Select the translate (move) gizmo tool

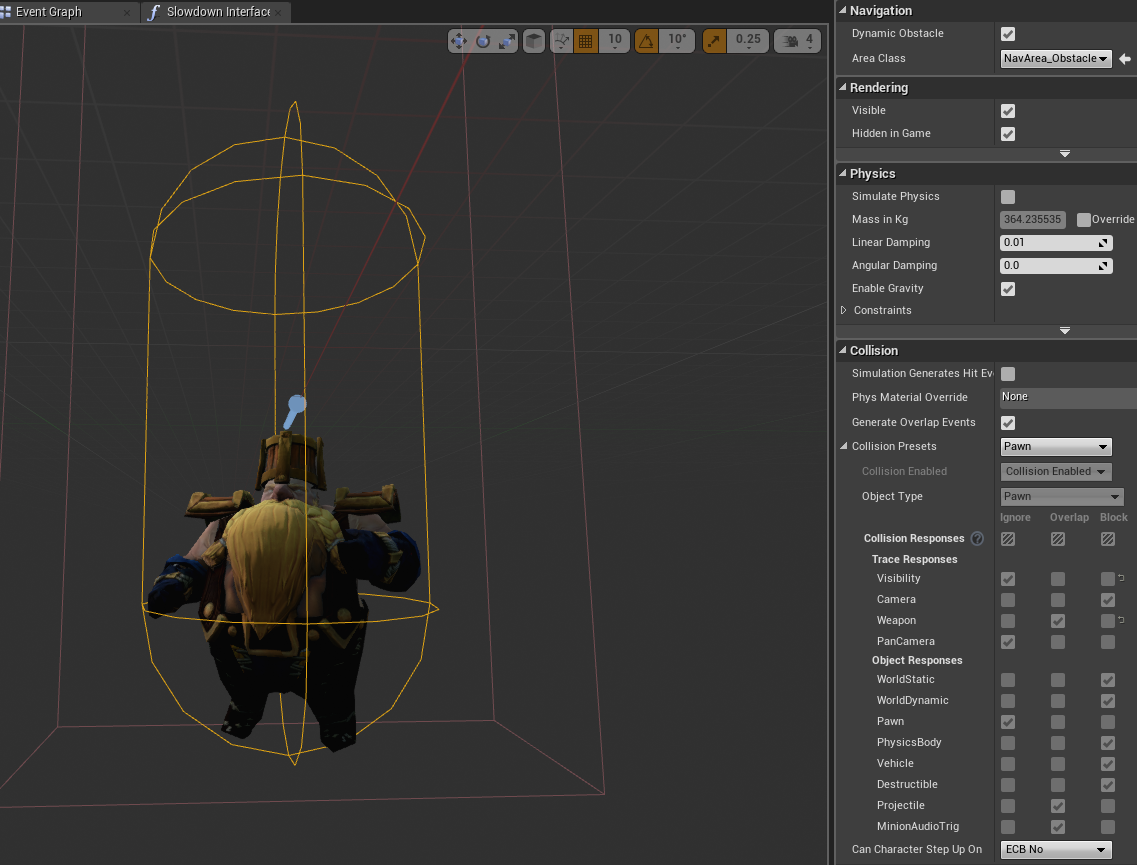pyautogui.click(x=458, y=41)
